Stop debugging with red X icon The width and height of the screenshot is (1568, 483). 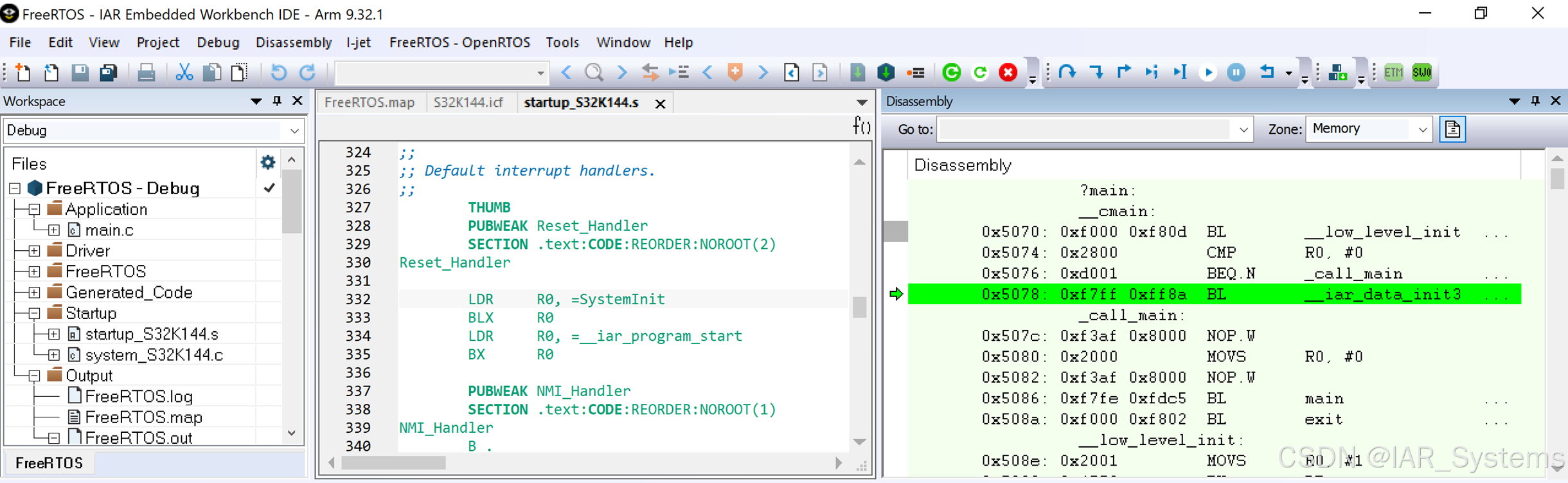tap(1008, 72)
